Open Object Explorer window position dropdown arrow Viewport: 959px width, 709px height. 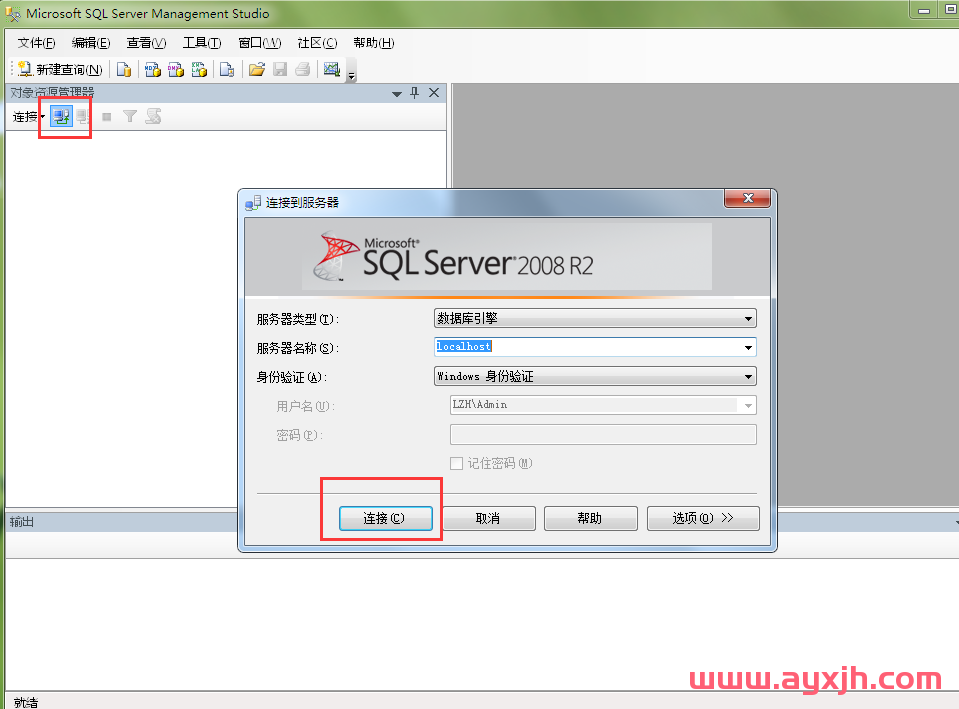click(396, 94)
